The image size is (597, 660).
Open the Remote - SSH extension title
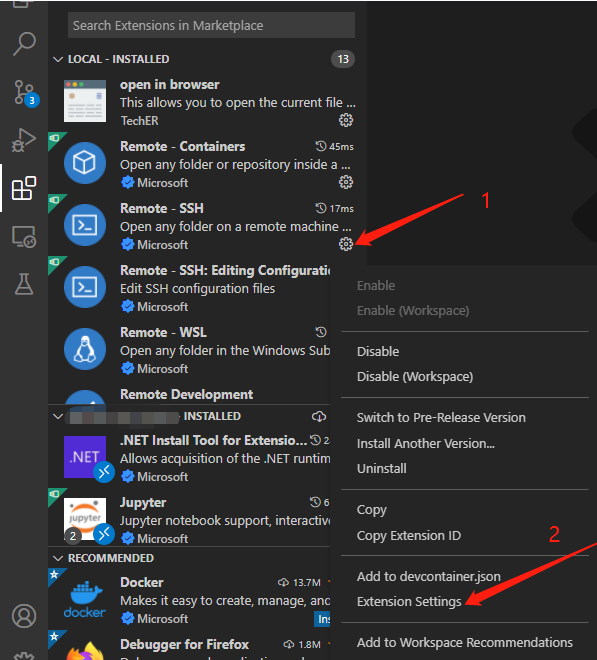(162, 208)
